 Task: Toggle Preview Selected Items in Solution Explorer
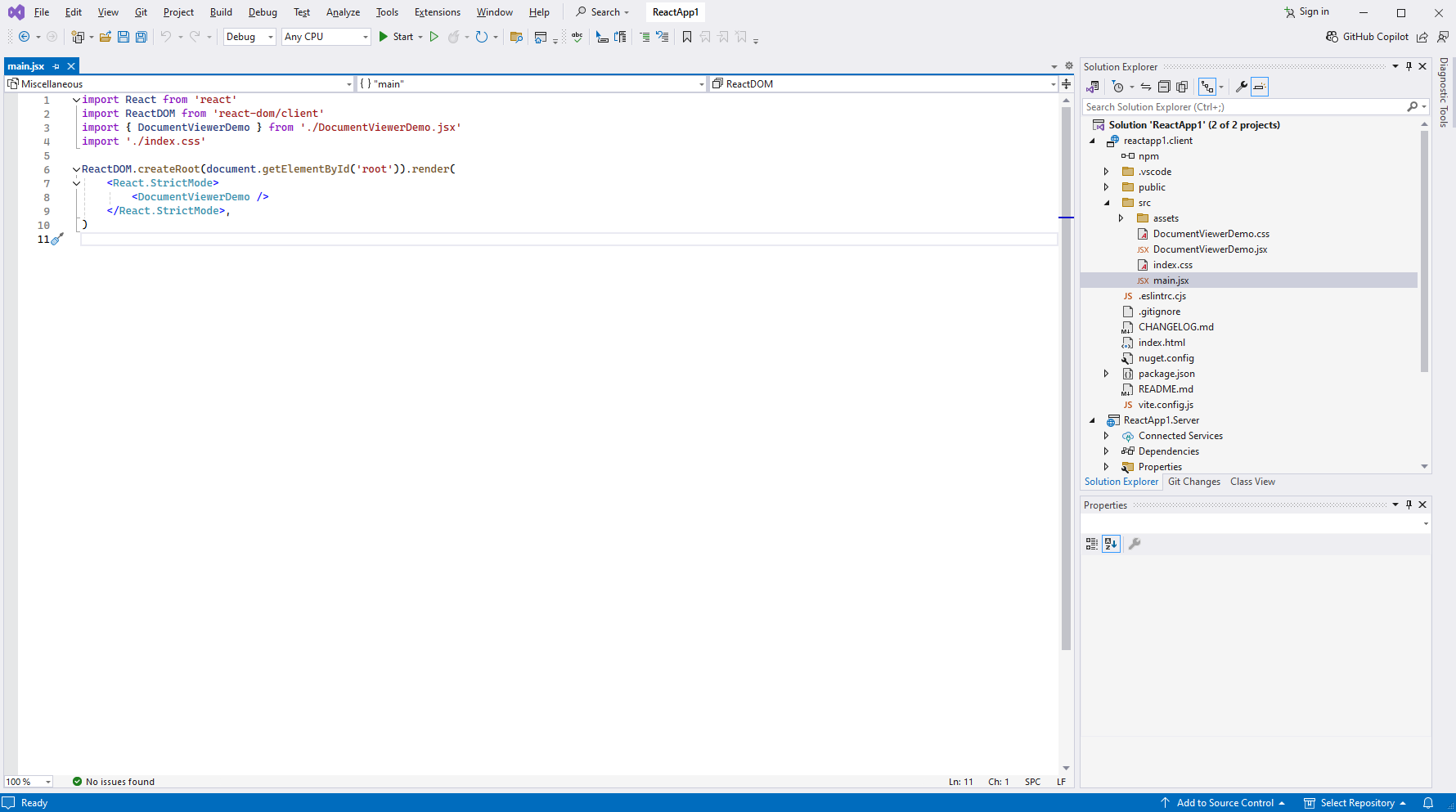(1260, 87)
